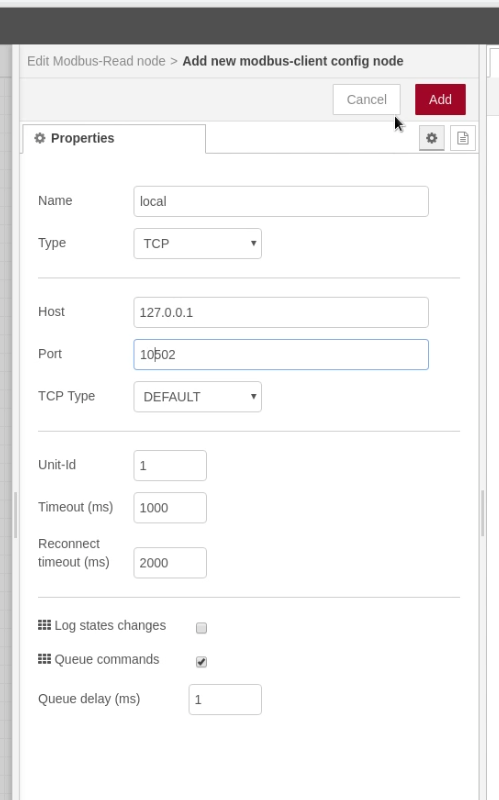This screenshot has width=499, height=800.
Task: Click the Timeout (ms) field
Action: 170,507
